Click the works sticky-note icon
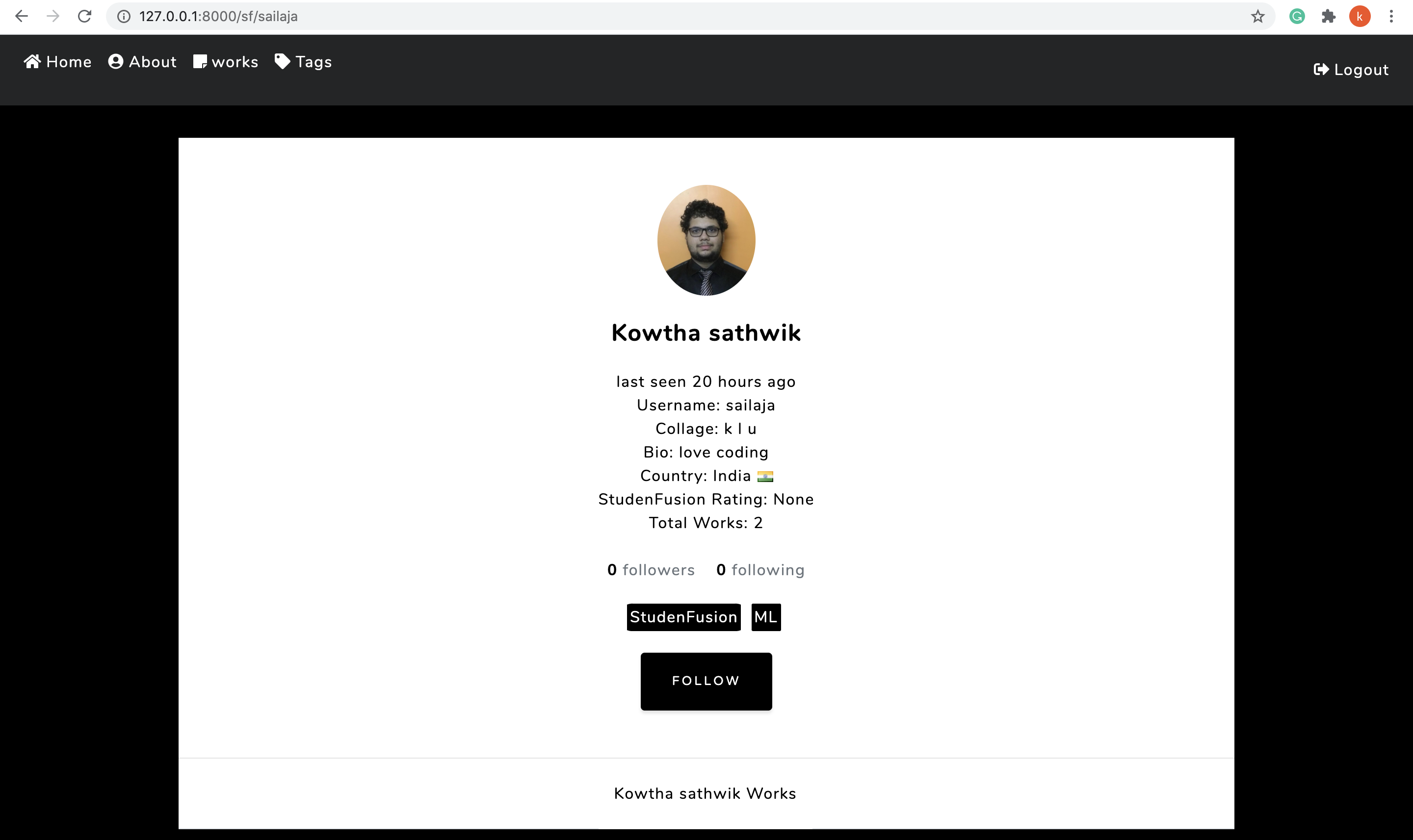Image resolution: width=1413 pixels, height=840 pixels. 200,61
